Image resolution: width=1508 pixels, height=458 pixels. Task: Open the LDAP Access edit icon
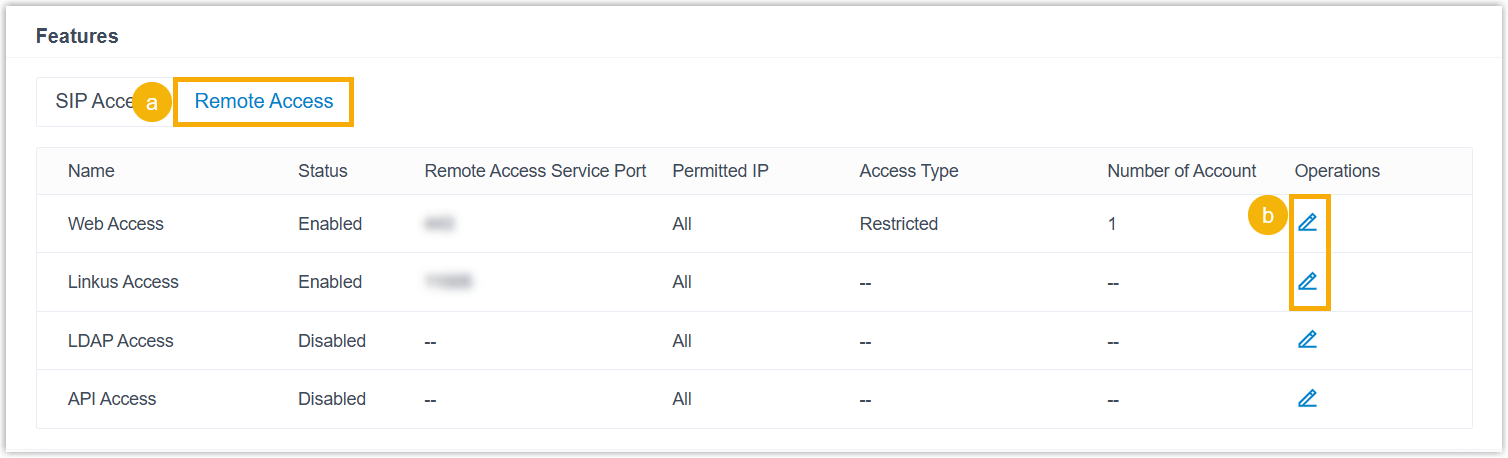click(x=1307, y=339)
